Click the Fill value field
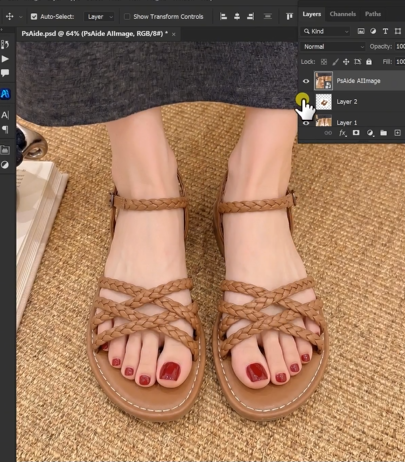Screen dimensions: 405x462 click(x=400, y=62)
